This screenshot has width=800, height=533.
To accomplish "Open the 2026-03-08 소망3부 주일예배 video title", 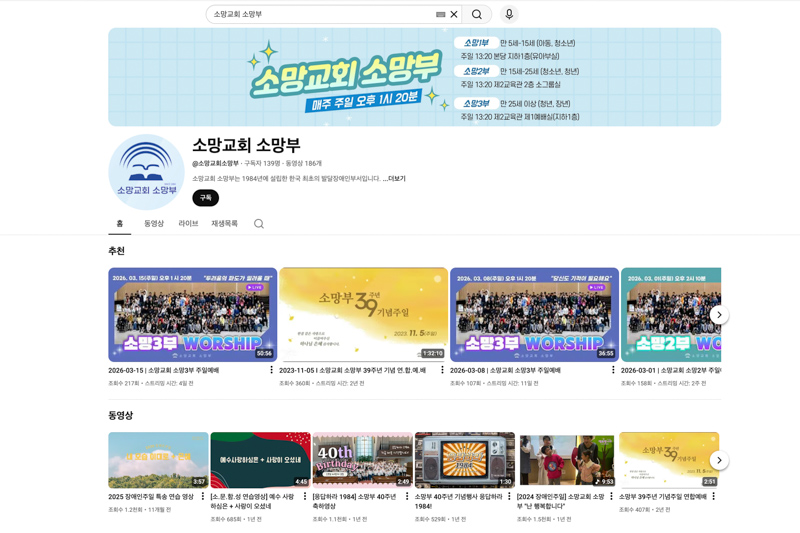I will coord(505,370).
